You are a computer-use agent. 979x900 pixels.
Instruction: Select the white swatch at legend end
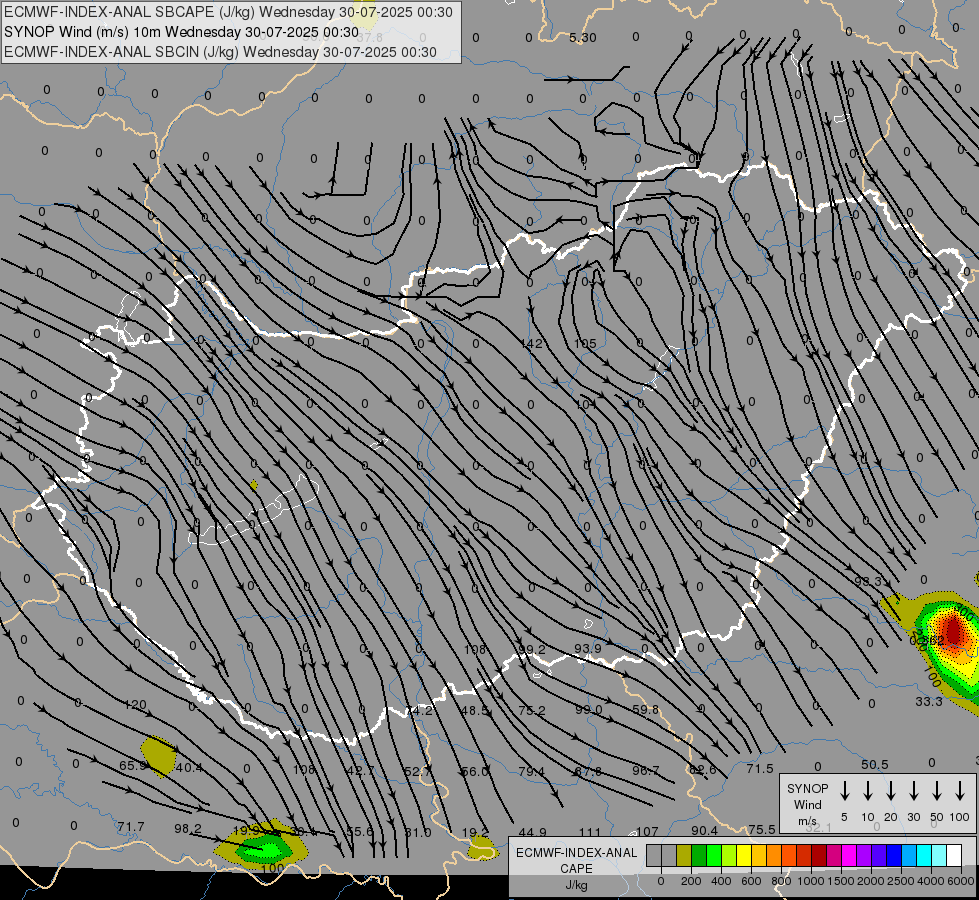[x=954, y=855]
